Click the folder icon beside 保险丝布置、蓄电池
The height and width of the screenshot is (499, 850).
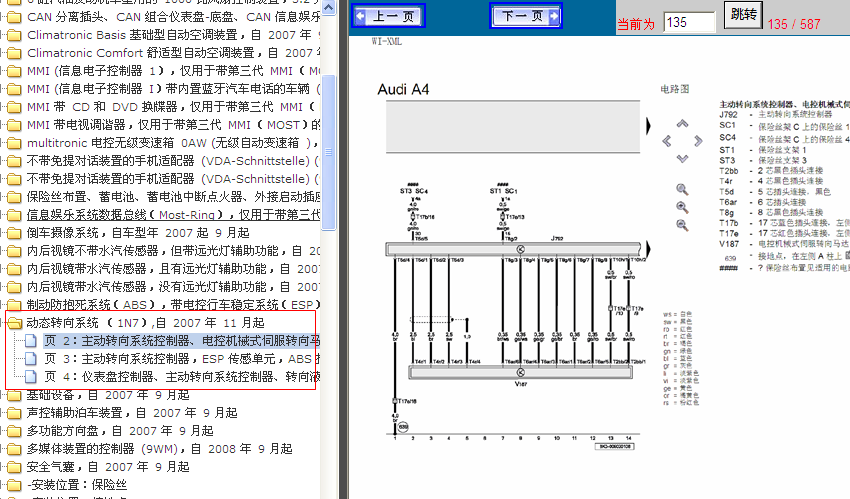15,197
